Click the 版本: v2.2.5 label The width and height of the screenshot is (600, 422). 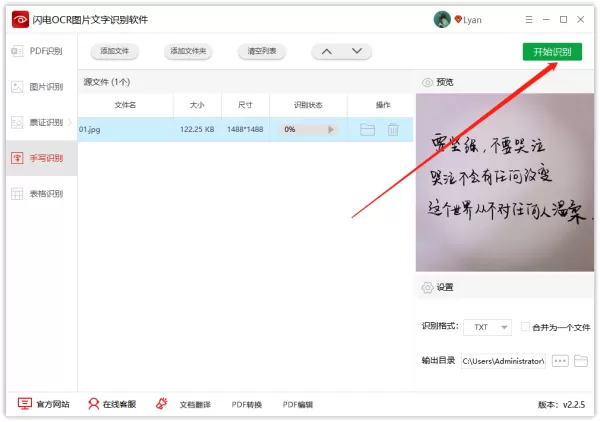click(561, 405)
